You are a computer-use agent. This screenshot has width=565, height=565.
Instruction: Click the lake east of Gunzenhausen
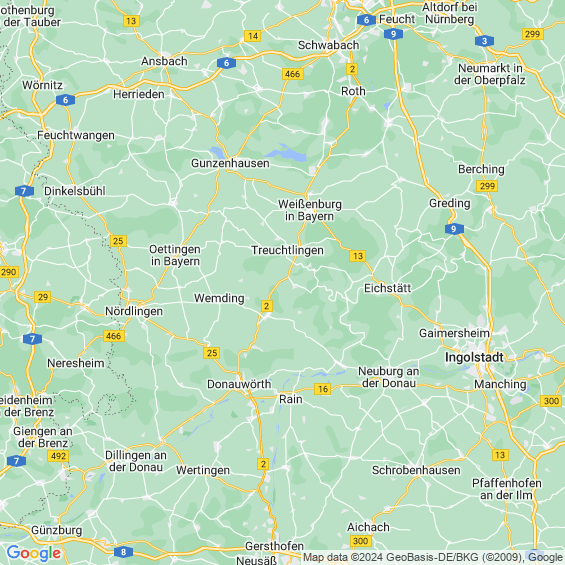(290, 155)
